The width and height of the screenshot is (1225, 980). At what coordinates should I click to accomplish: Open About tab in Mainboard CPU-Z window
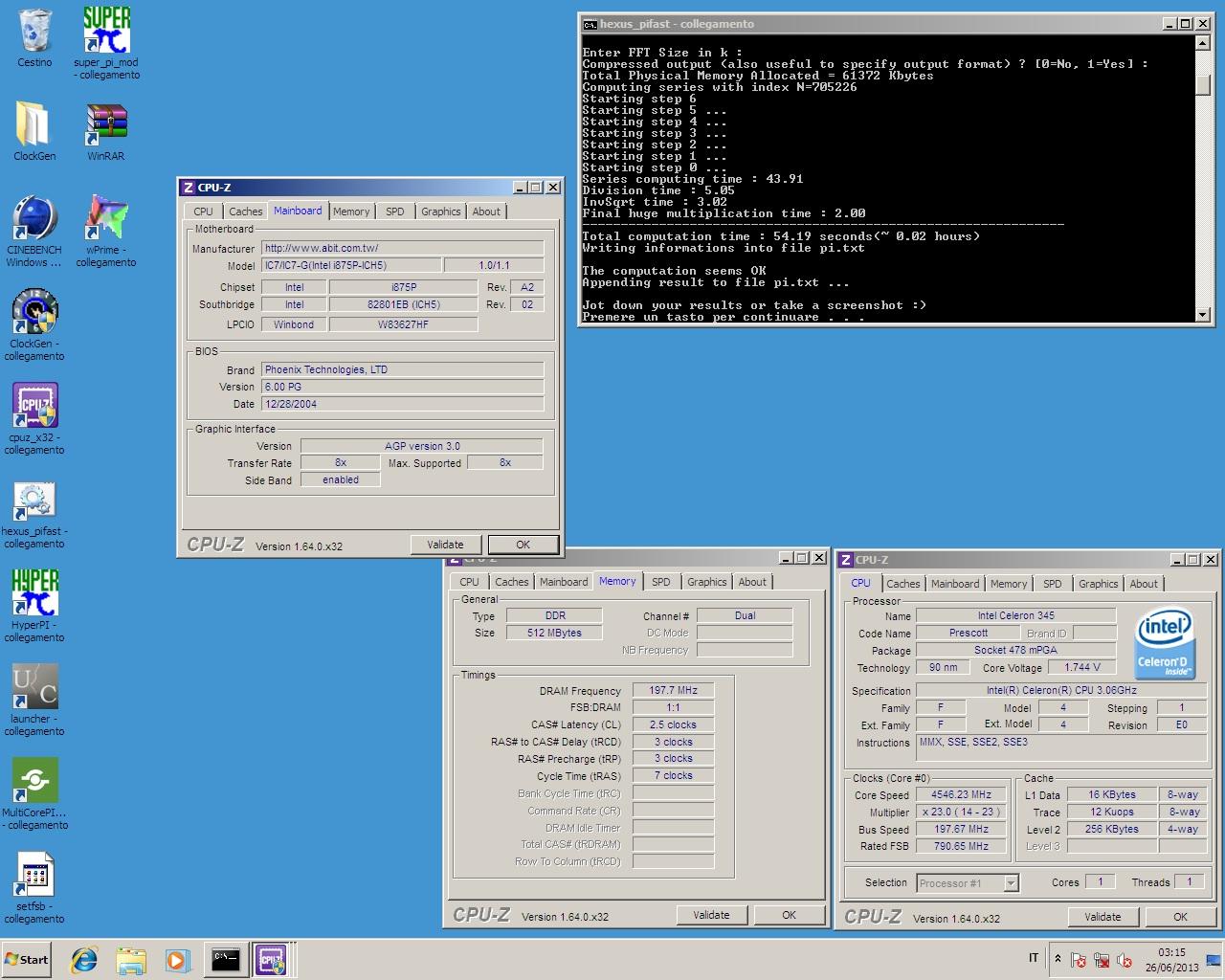pos(486,212)
